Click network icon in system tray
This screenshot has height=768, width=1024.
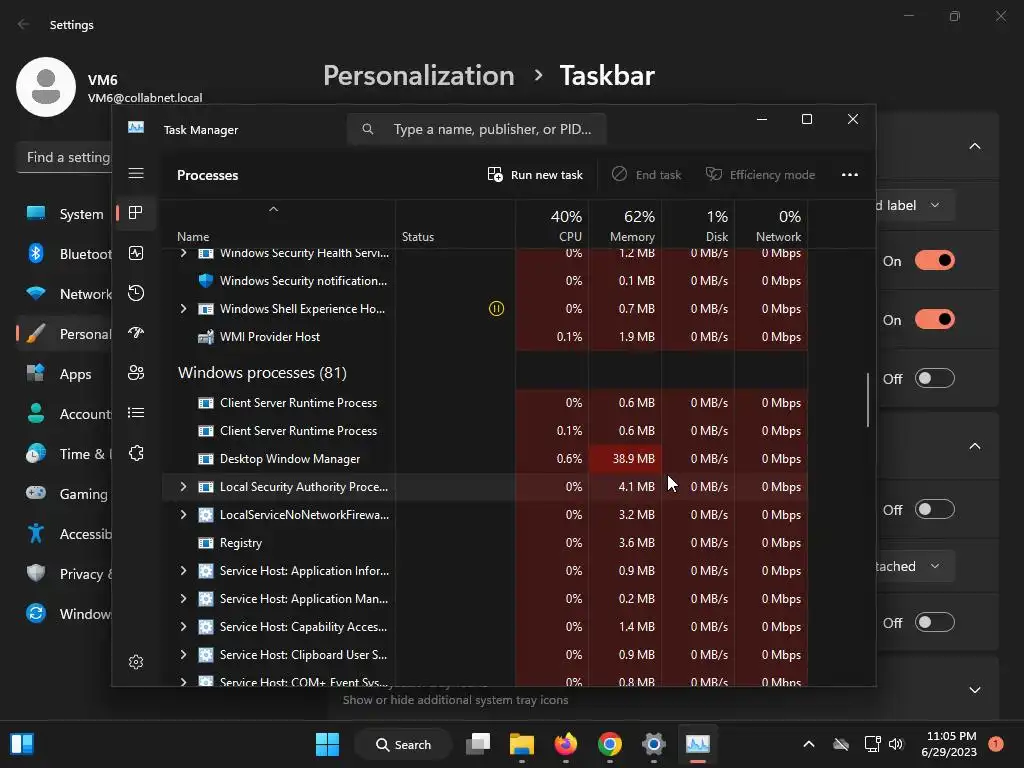872,744
